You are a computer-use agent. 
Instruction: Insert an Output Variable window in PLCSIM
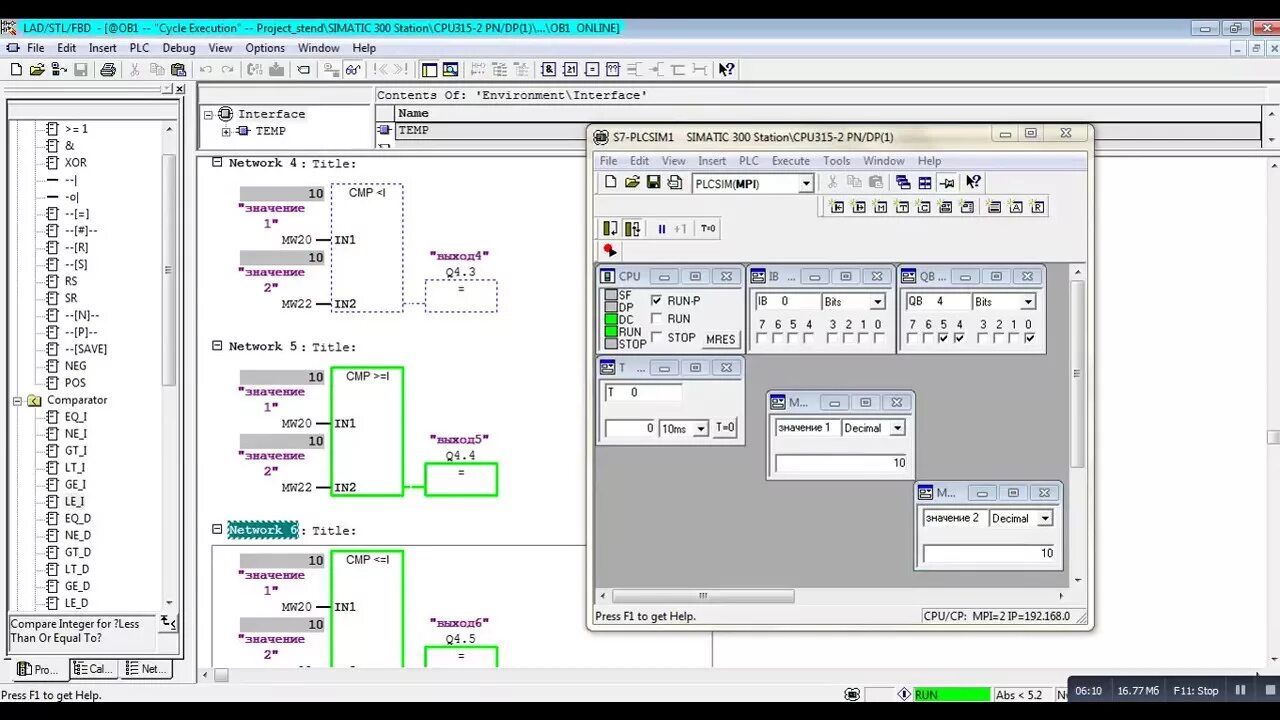[858, 207]
